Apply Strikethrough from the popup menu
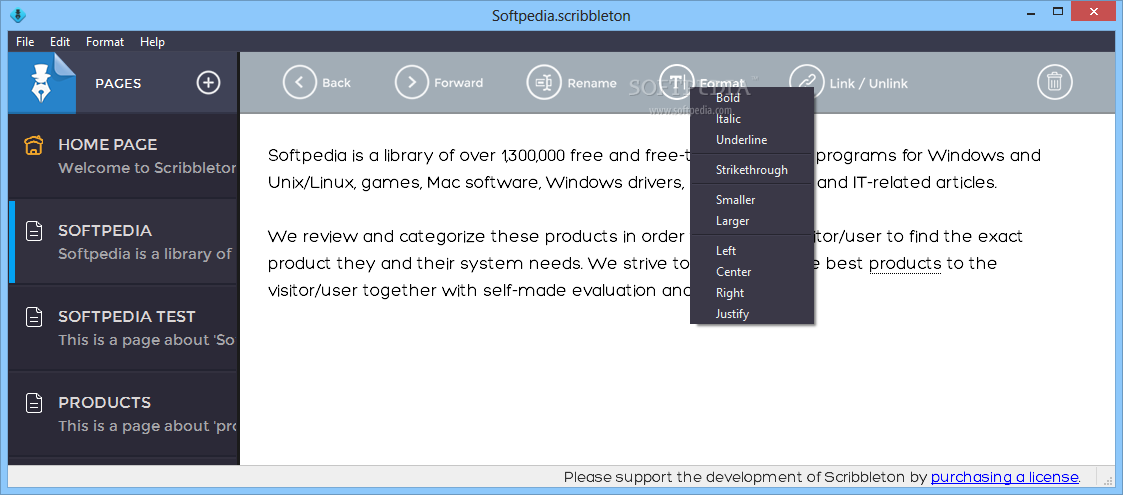Image resolution: width=1123 pixels, height=495 pixels. click(752, 170)
